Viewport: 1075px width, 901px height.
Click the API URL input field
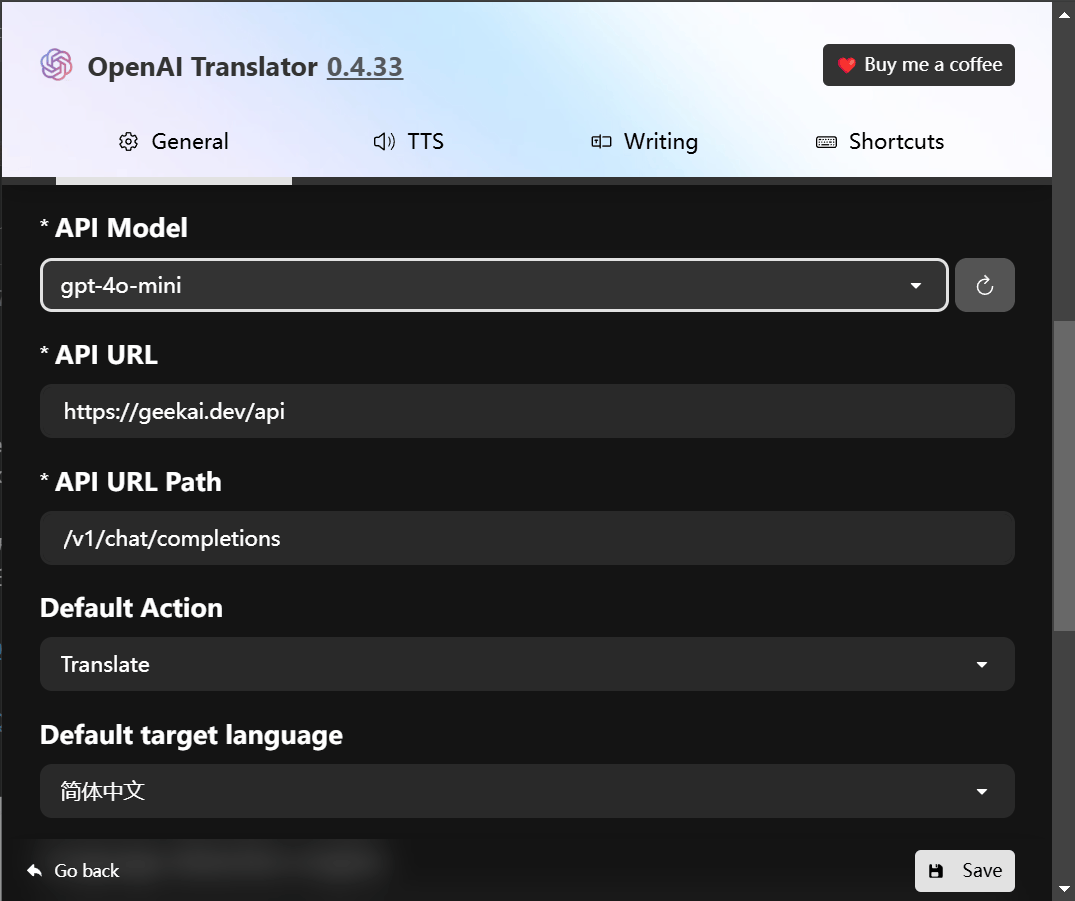(x=527, y=411)
